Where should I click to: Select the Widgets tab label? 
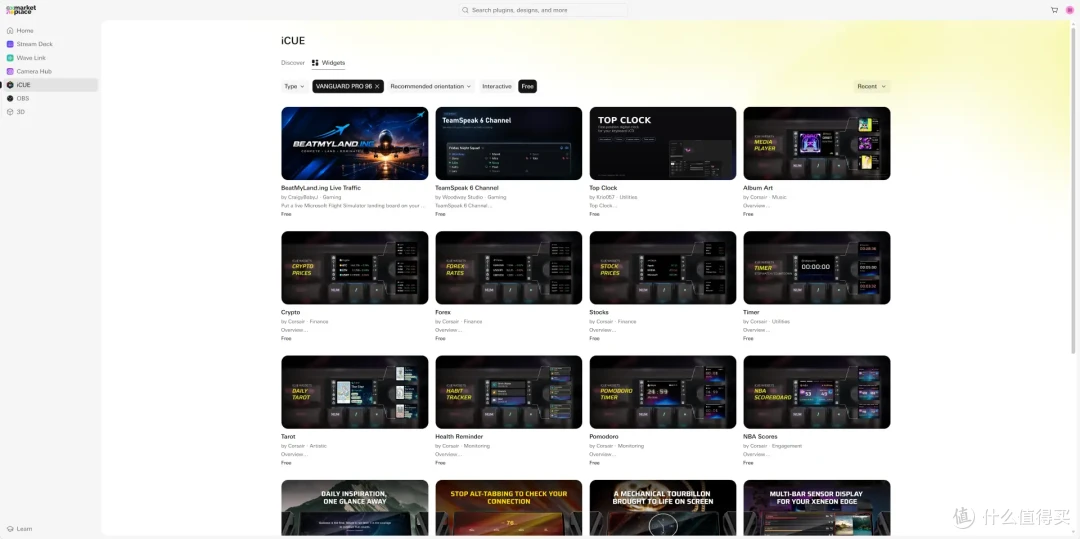[x=333, y=63]
